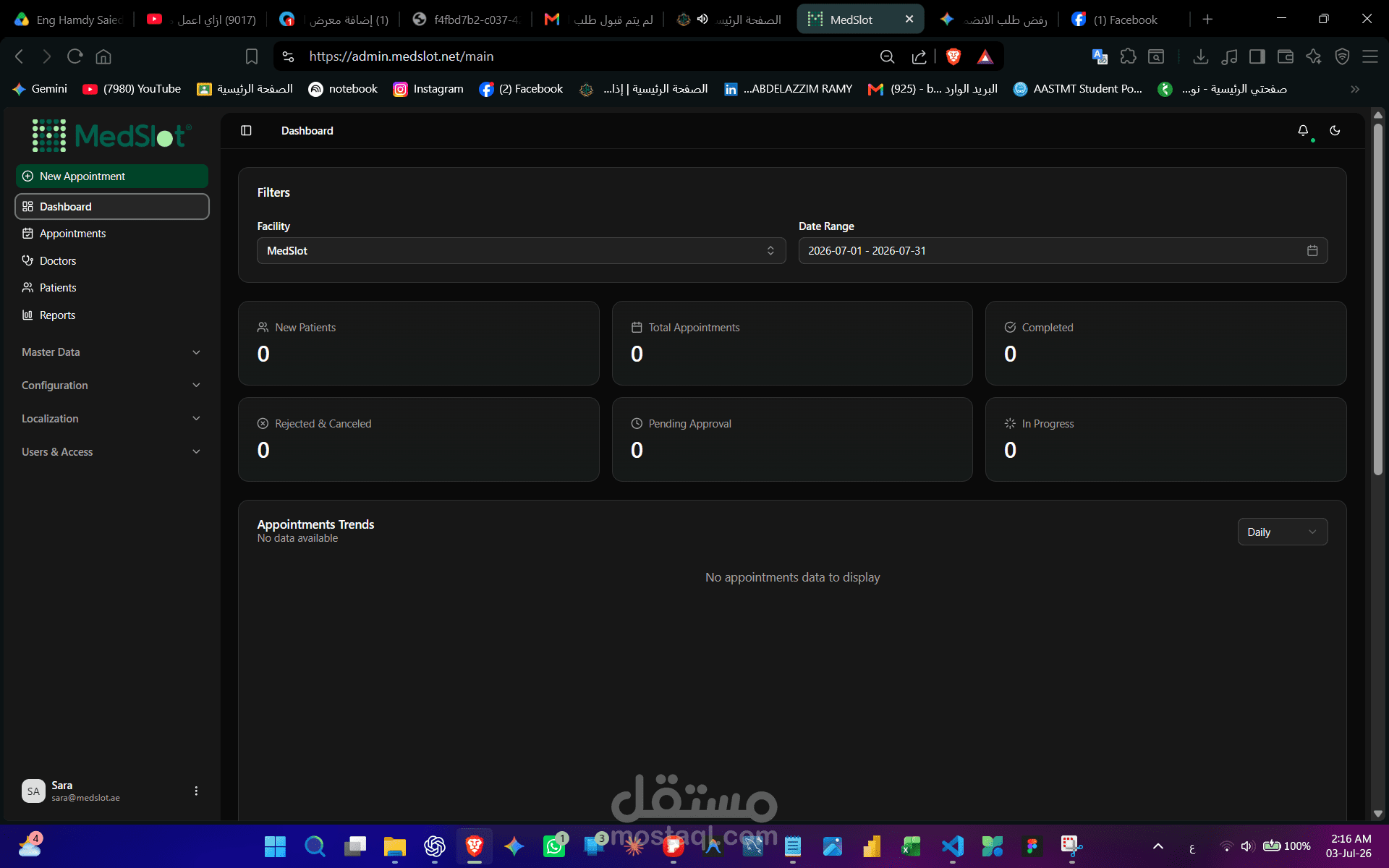This screenshot has width=1389, height=868.
Task: Go to browser home page
Action: (x=103, y=56)
